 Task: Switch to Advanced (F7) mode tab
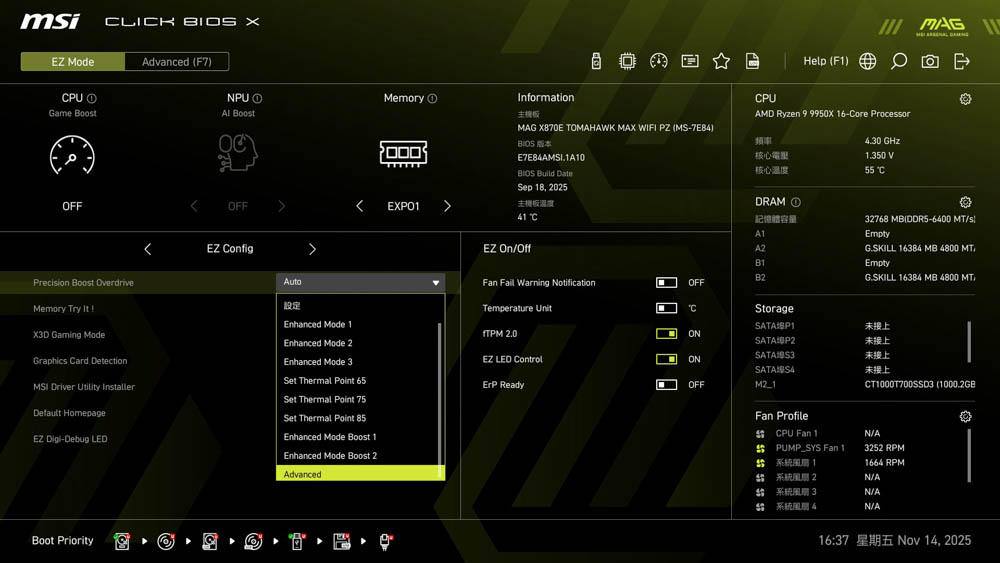[176, 62]
